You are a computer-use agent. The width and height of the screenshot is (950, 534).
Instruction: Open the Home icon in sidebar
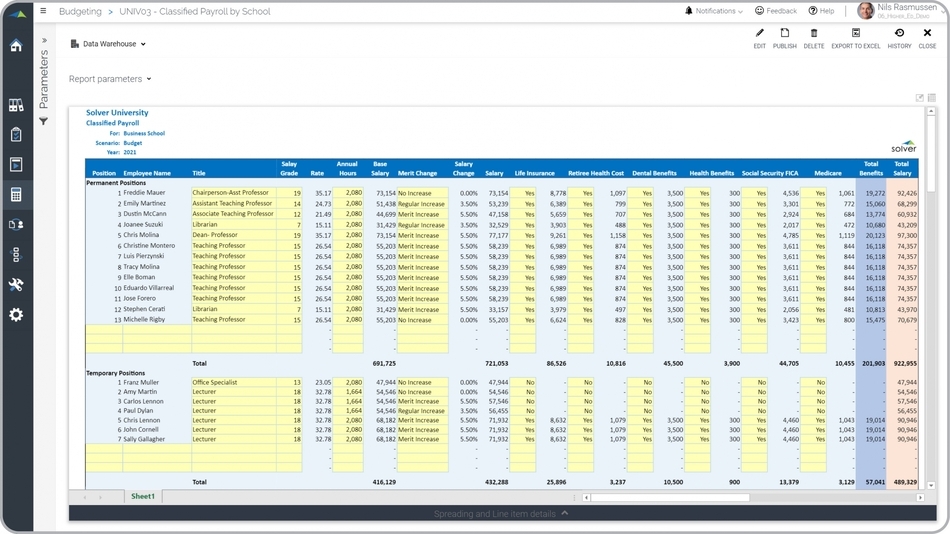pos(16,46)
